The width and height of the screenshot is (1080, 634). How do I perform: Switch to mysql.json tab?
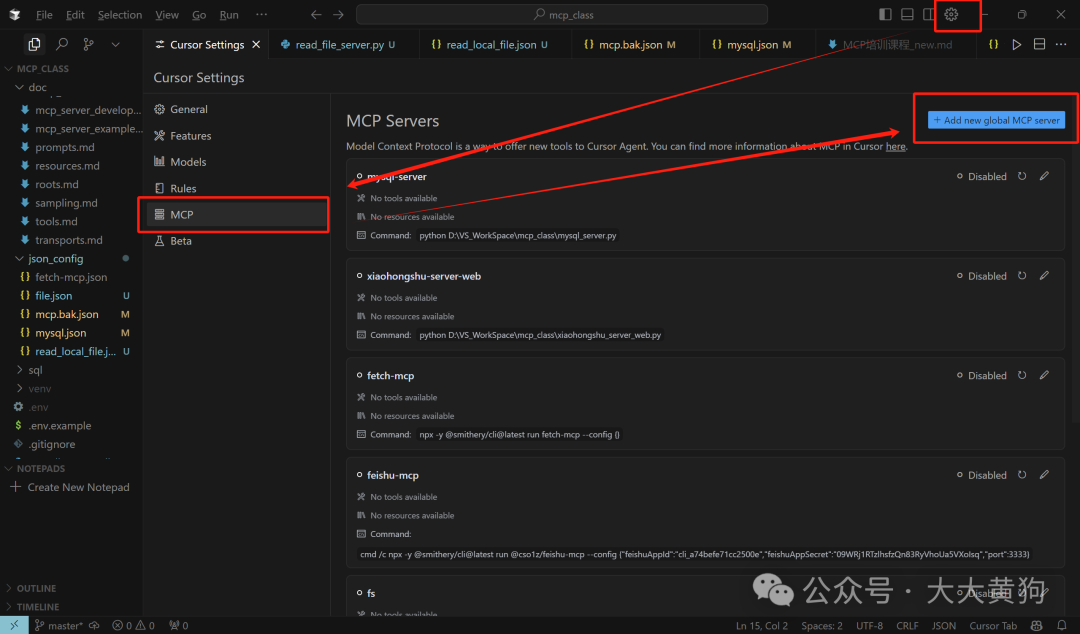752,45
